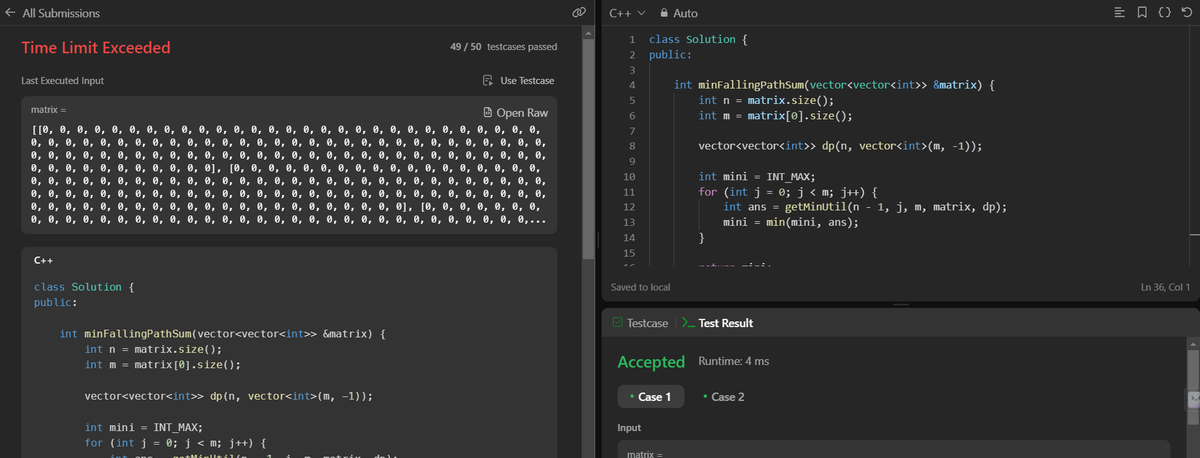
Task: Click the 'Accepted' result text
Action: [x=651, y=361]
